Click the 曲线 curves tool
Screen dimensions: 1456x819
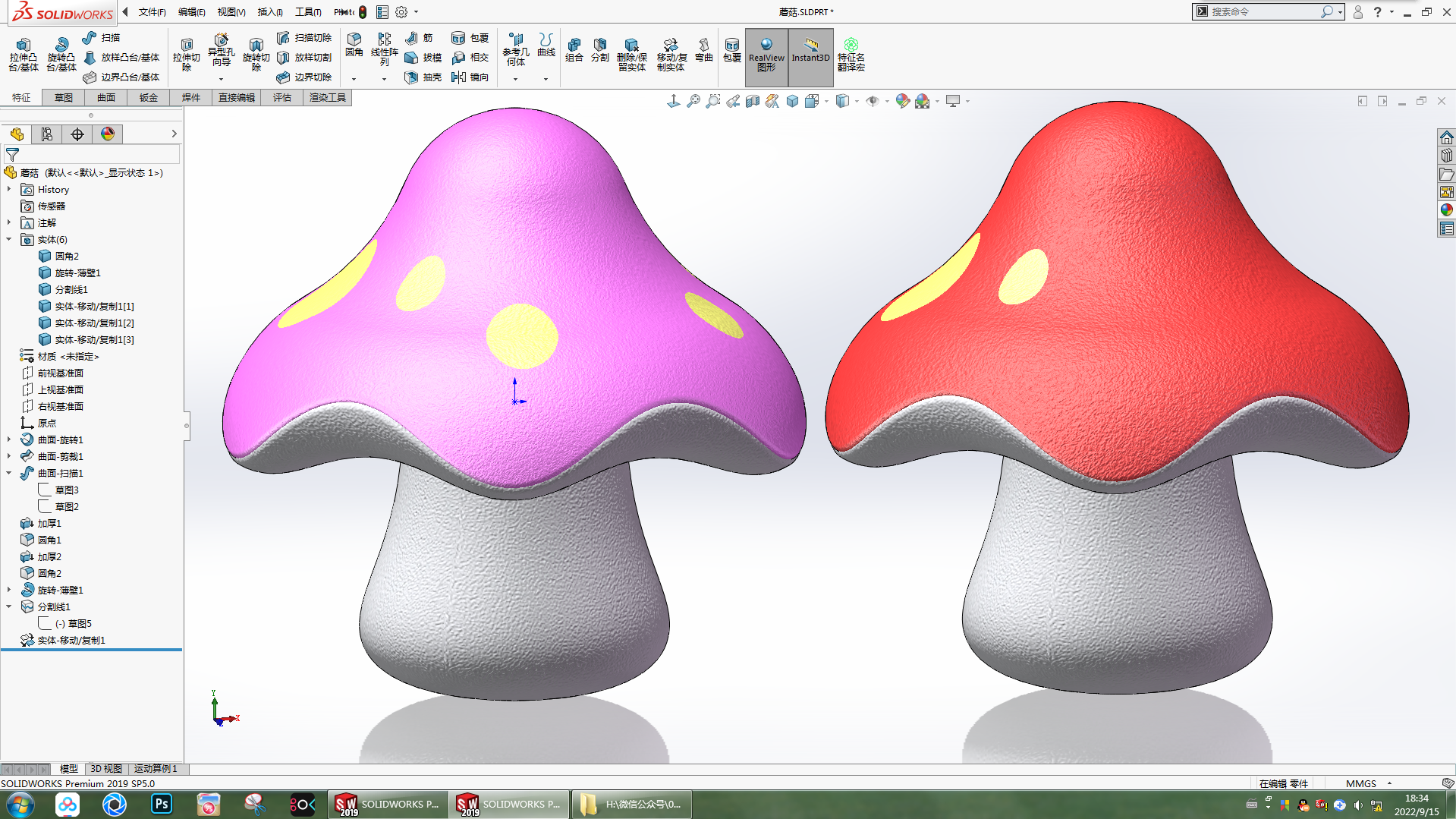pyautogui.click(x=546, y=45)
